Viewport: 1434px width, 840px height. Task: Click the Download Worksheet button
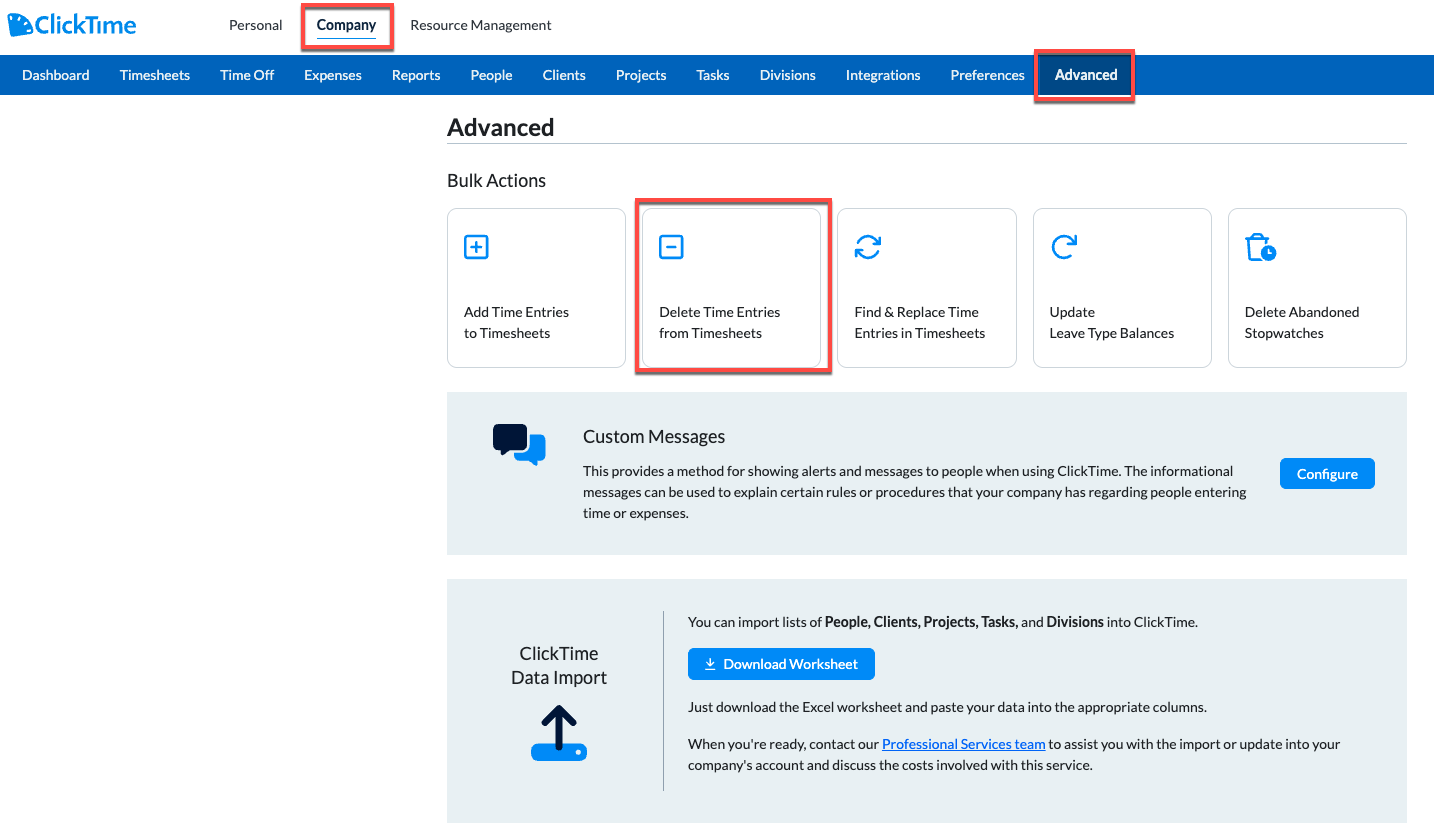pyautogui.click(x=781, y=664)
